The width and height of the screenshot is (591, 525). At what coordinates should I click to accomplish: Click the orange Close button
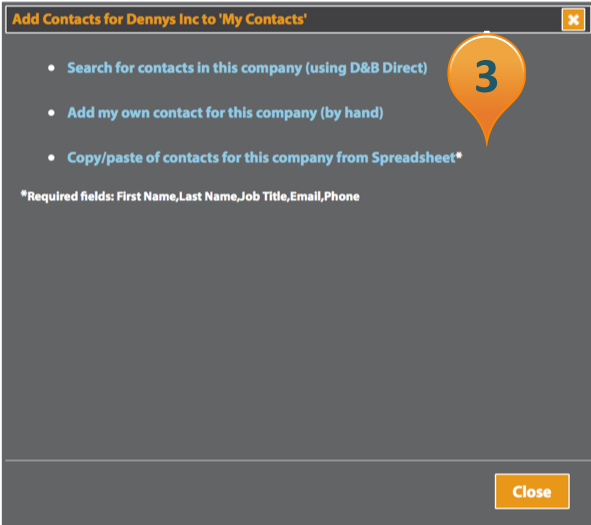pyautogui.click(x=532, y=491)
